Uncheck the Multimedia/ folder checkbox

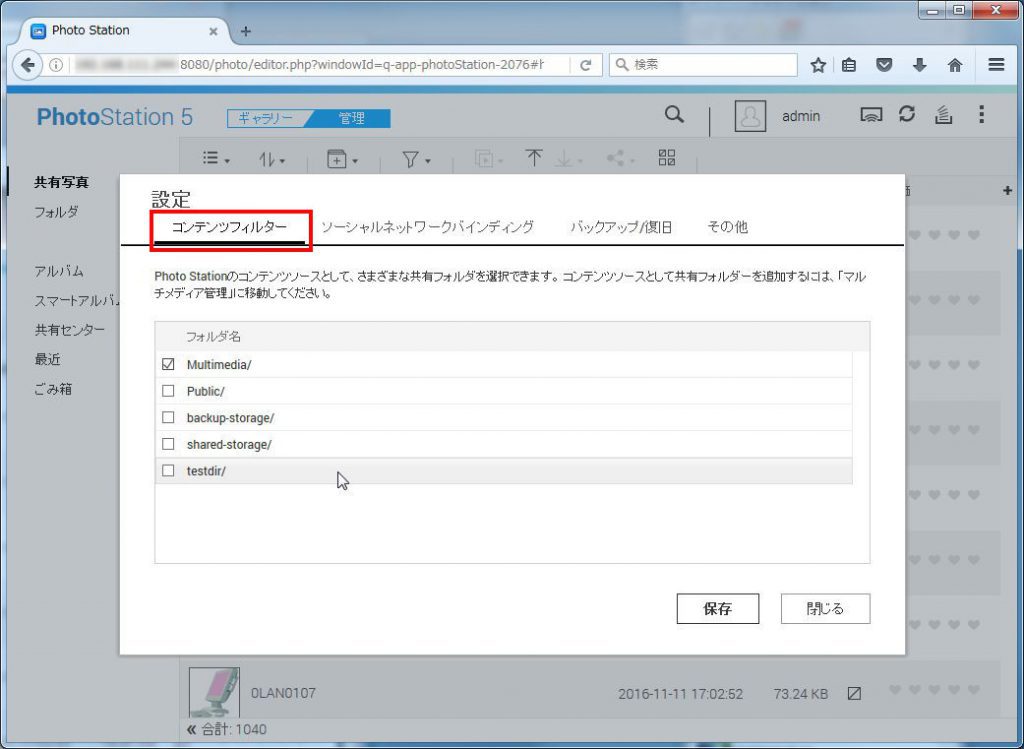point(168,364)
